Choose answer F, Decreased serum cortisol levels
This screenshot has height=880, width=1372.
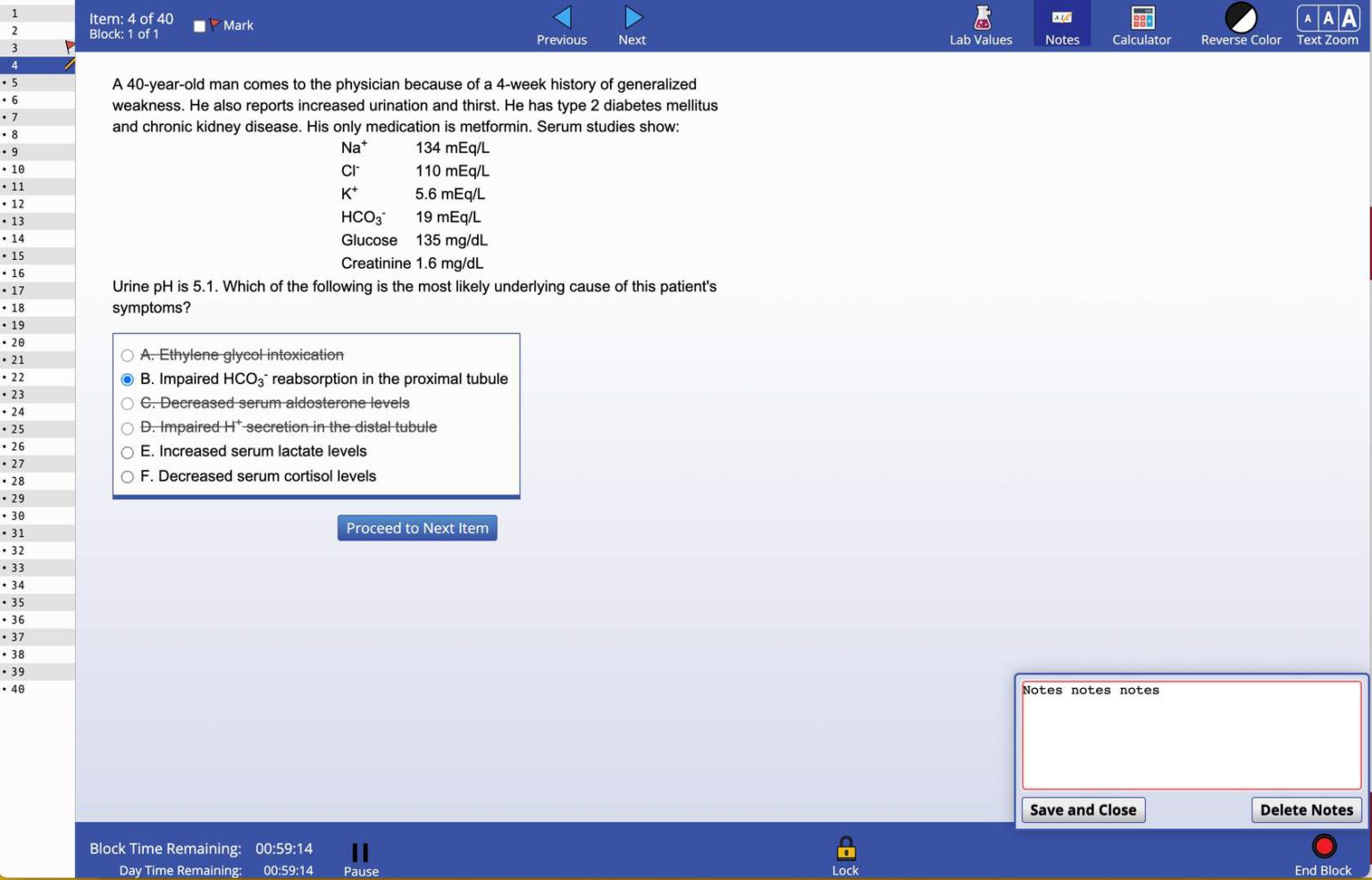pyautogui.click(x=128, y=477)
